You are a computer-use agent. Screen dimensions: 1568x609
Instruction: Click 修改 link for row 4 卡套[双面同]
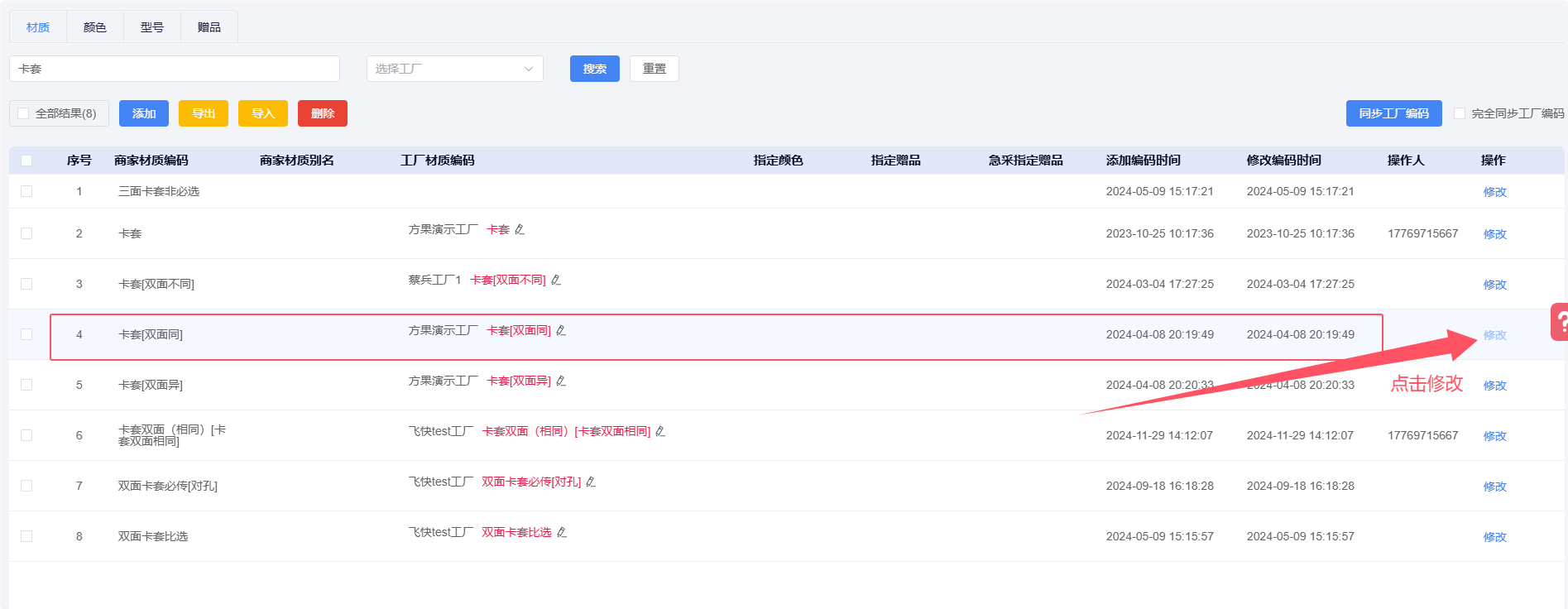pyautogui.click(x=1494, y=335)
